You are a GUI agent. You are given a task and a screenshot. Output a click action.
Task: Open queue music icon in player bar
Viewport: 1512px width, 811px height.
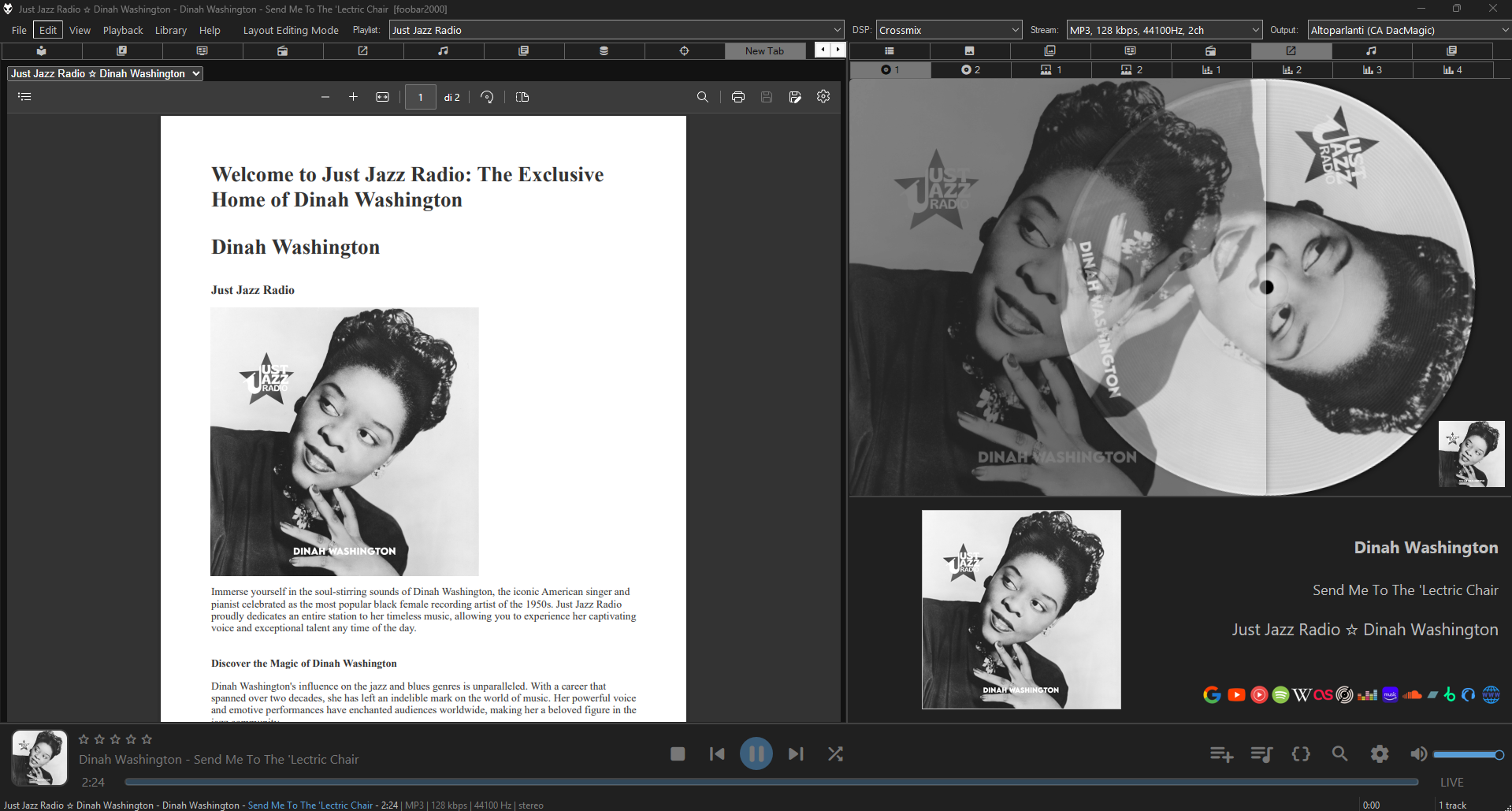coord(1261,754)
